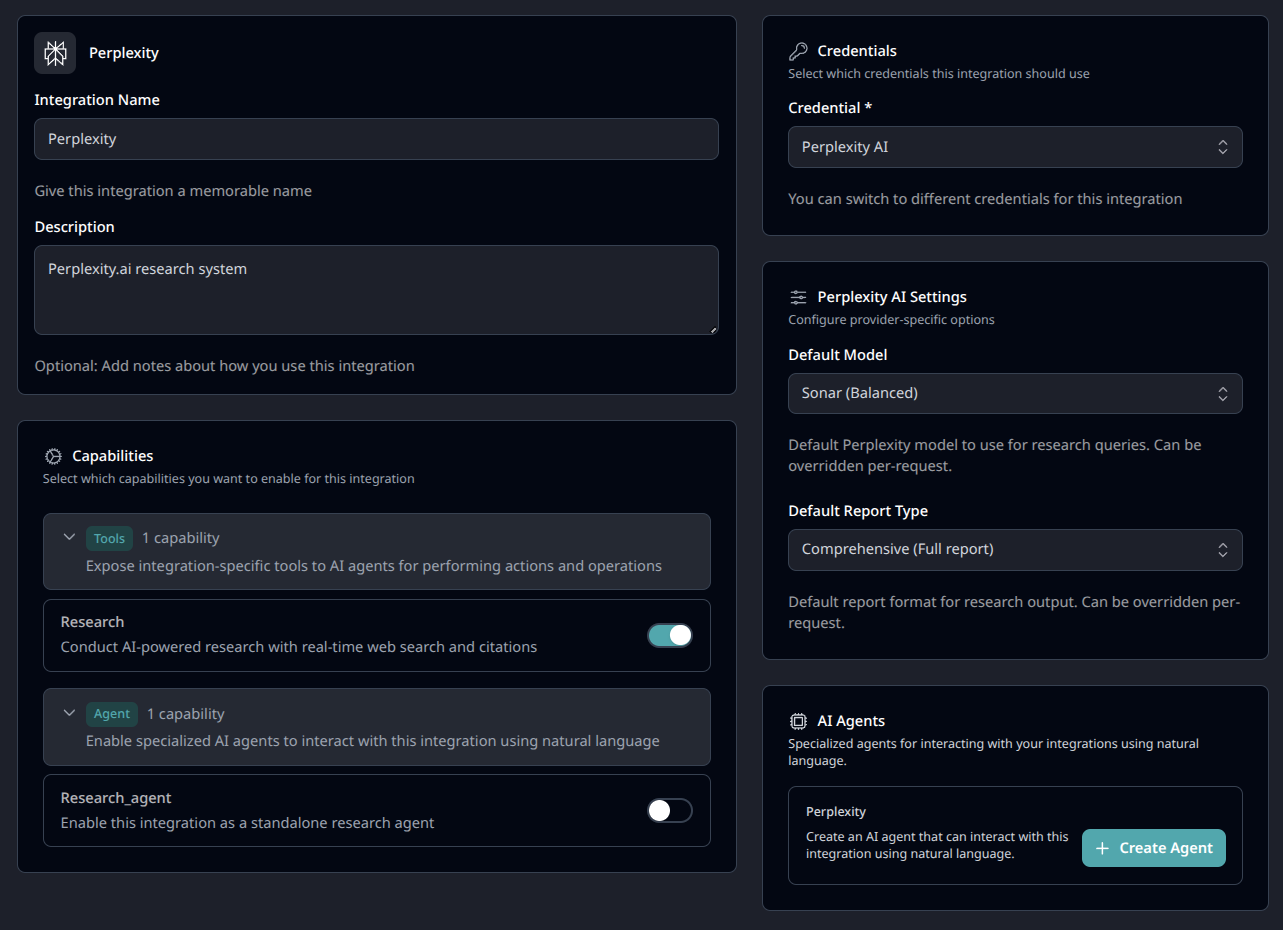Click "You can switch to different credentials" text
The image size is (1283, 930).
point(985,199)
